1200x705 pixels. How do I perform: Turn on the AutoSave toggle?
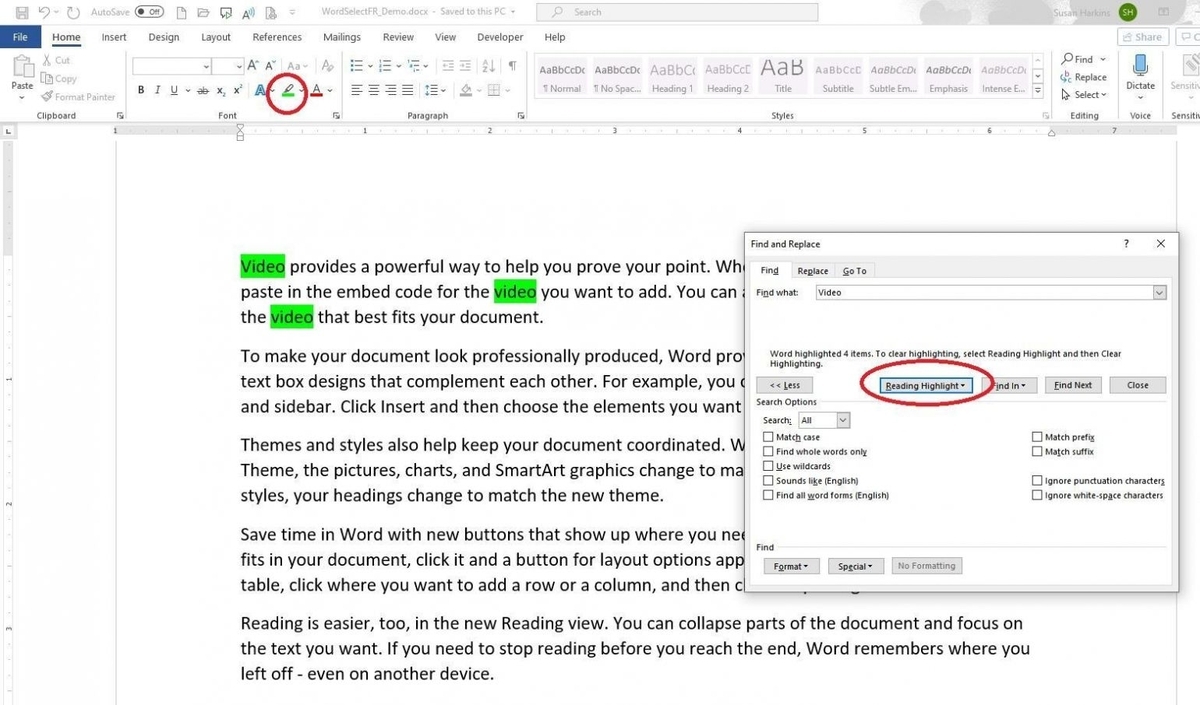tap(149, 12)
